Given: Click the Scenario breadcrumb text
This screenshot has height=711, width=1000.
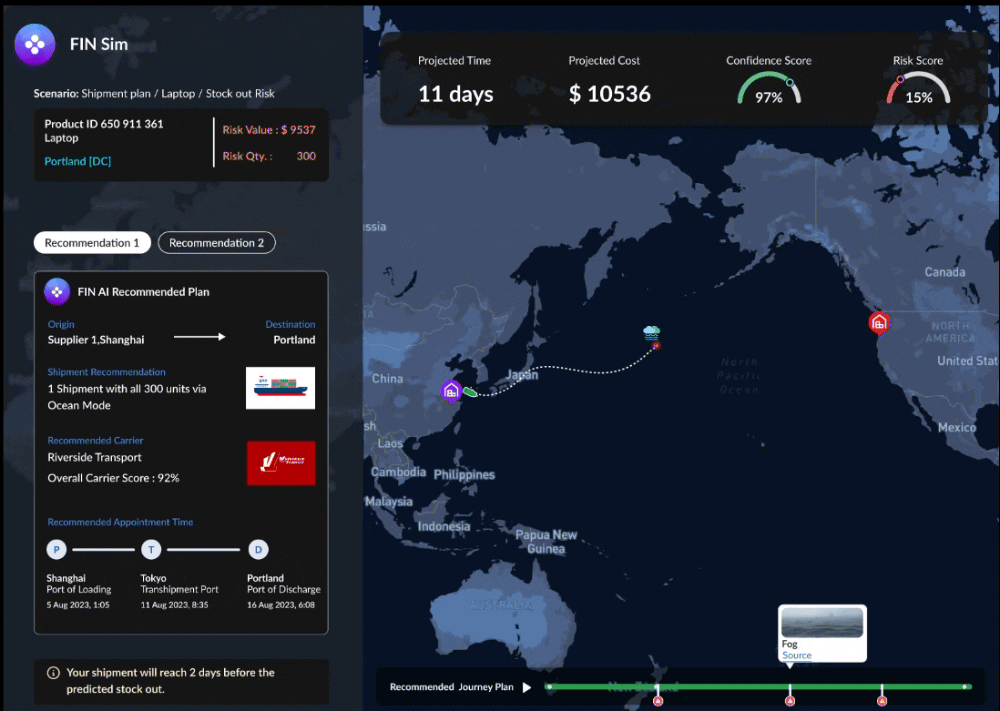Looking at the screenshot, I should 154,93.
